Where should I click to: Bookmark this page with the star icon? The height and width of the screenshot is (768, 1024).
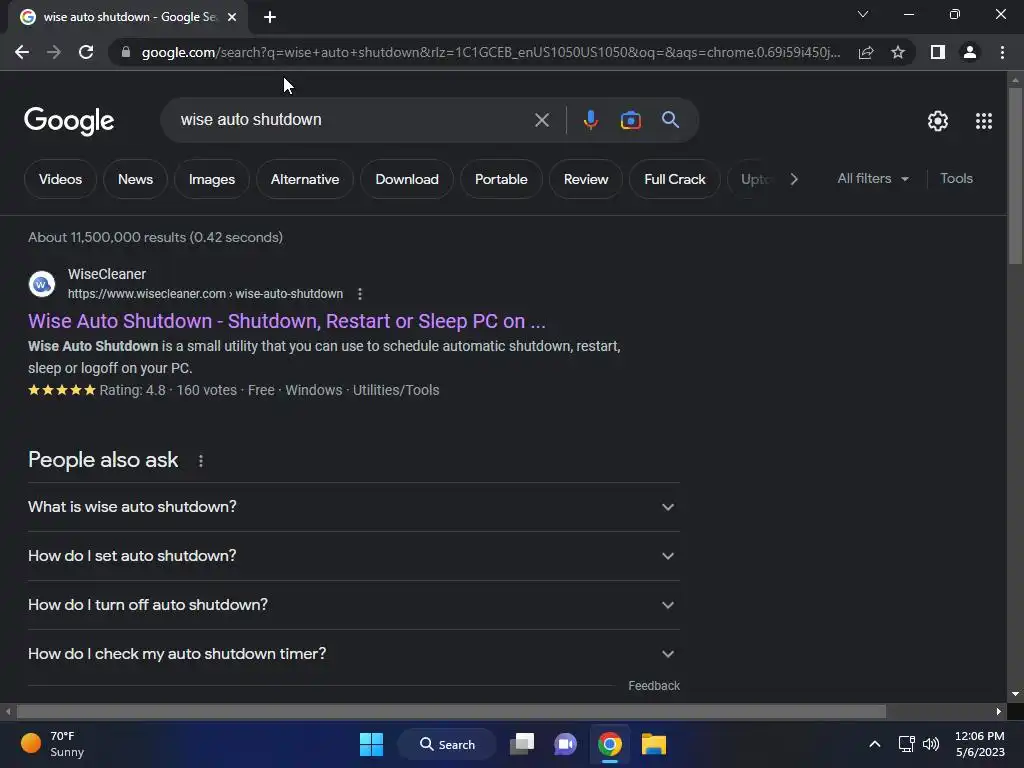[898, 52]
